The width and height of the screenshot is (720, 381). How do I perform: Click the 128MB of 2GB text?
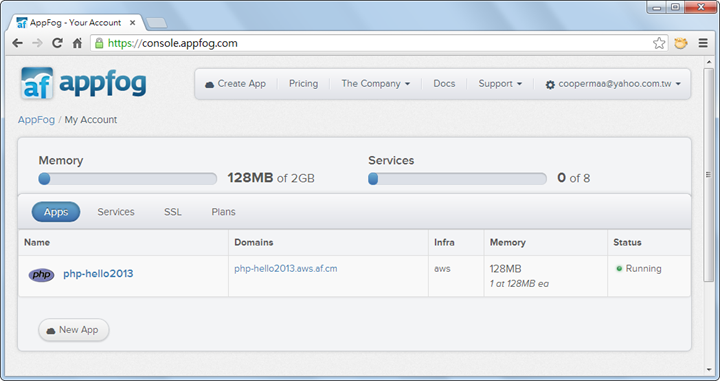click(271, 178)
